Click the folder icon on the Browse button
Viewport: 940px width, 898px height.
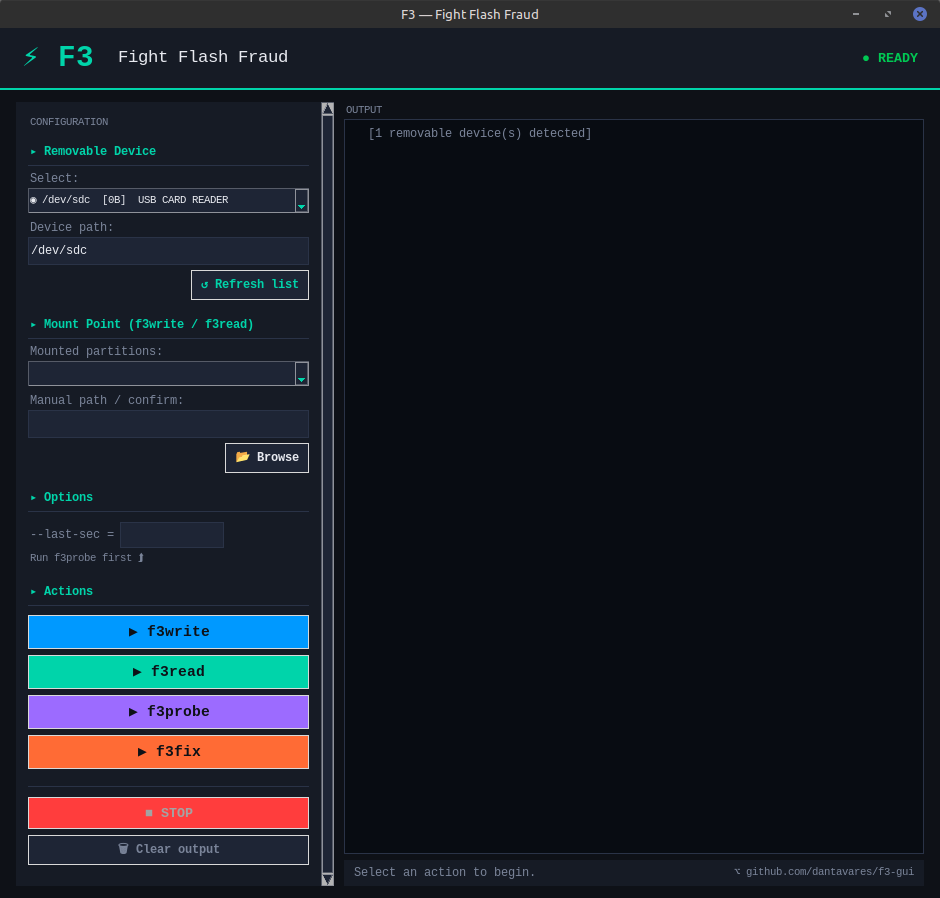242,457
